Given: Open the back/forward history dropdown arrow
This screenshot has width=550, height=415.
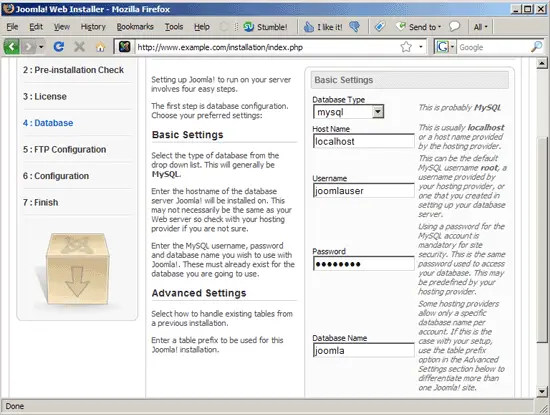Looking at the screenshot, I should point(41,47).
